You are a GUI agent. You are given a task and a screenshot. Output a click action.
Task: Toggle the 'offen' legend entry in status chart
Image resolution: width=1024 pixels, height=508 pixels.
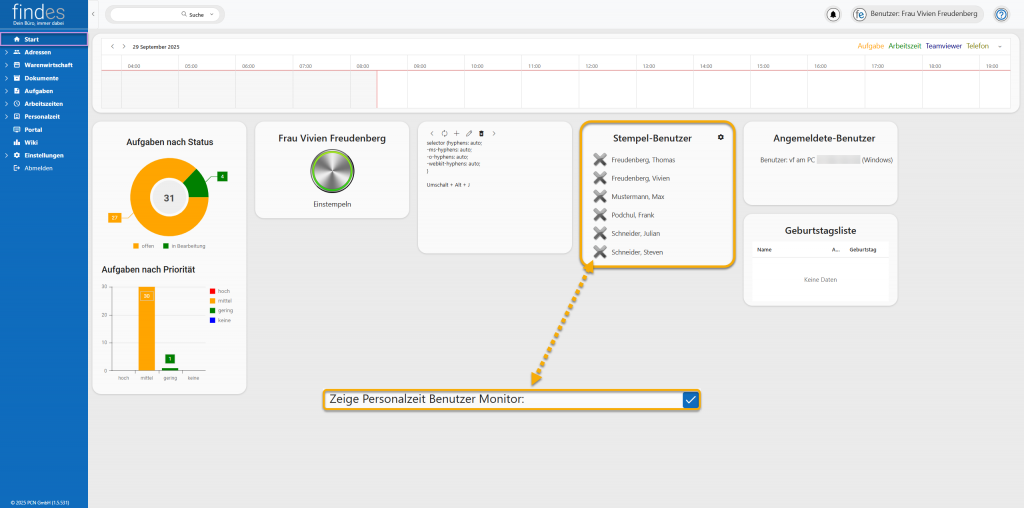pos(143,246)
